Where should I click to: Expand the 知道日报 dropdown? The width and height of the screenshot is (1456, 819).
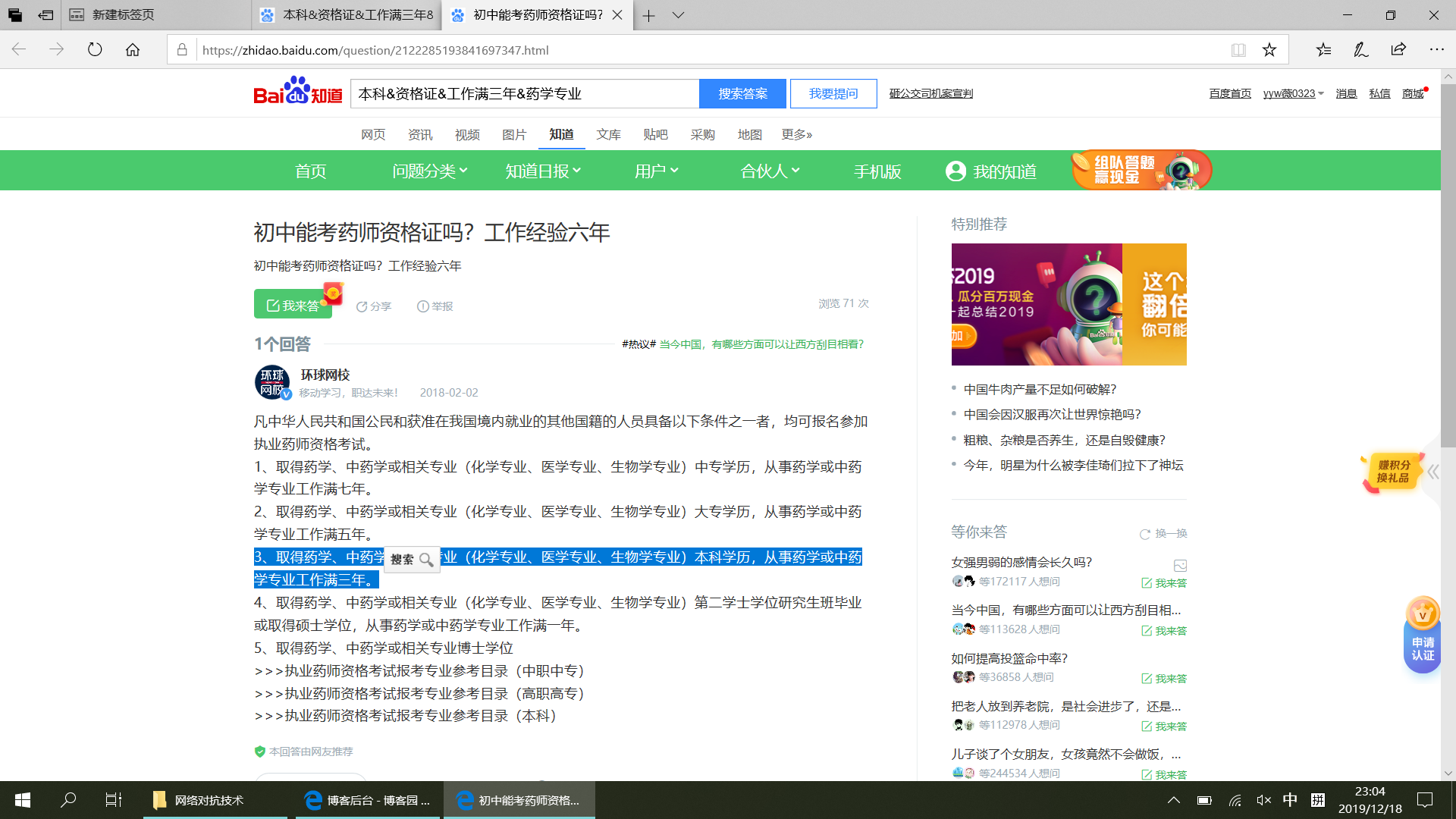[543, 171]
